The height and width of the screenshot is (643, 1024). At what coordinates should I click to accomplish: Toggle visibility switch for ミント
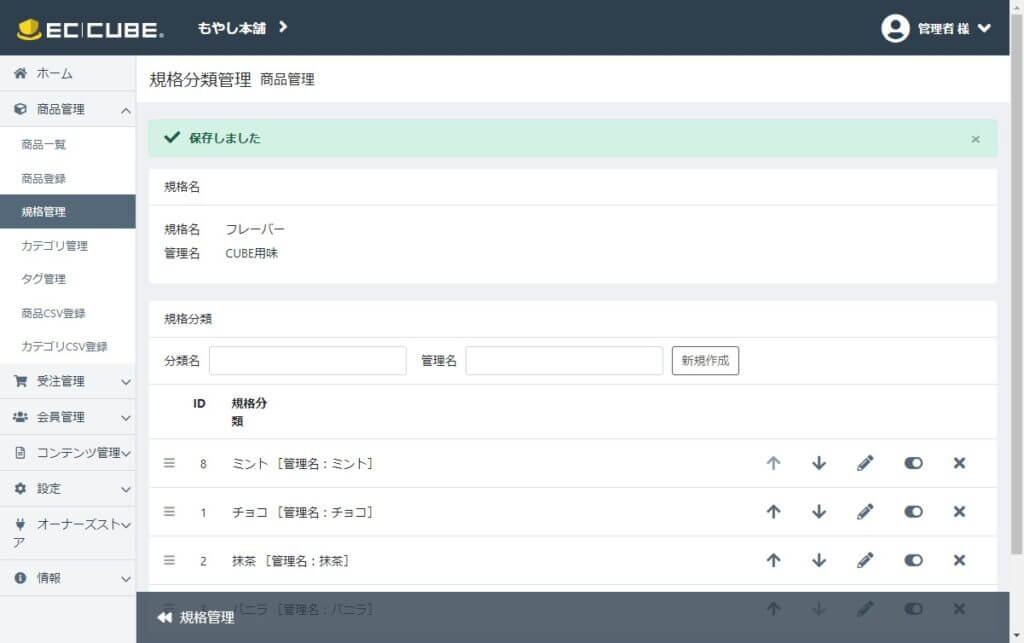tap(913, 463)
